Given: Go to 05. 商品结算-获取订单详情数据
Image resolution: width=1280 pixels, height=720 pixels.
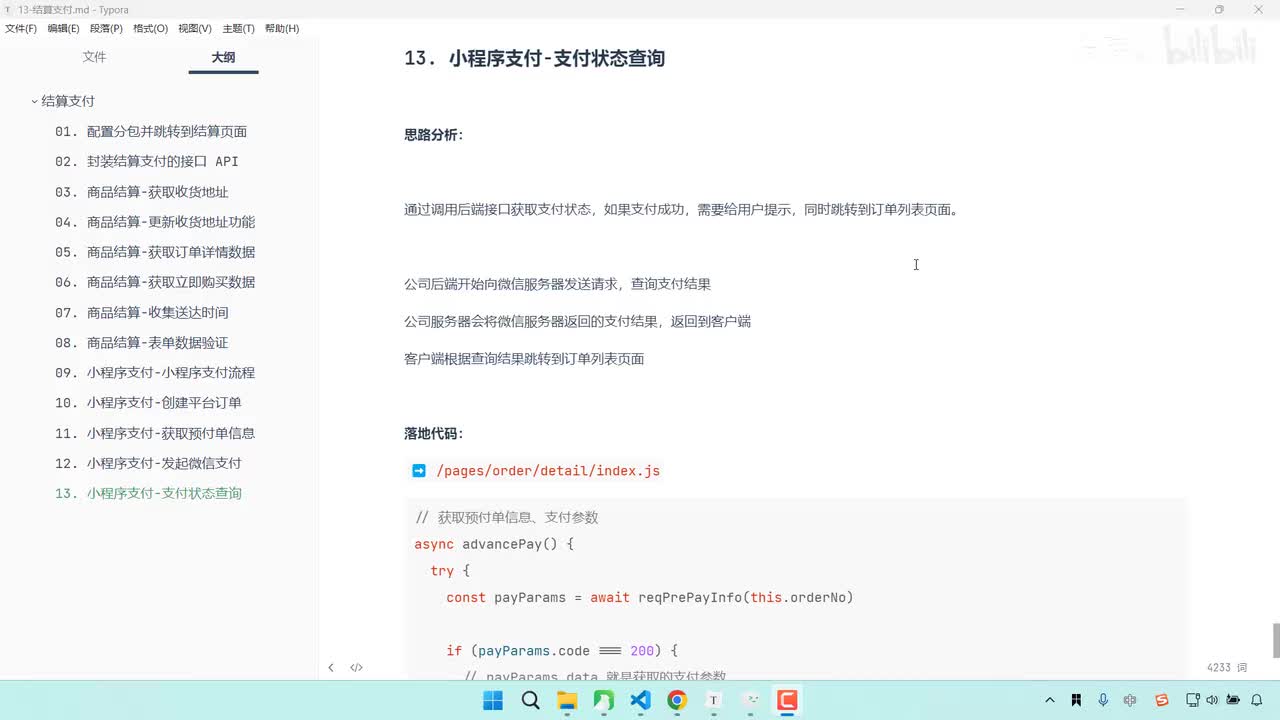Looking at the screenshot, I should coord(155,252).
